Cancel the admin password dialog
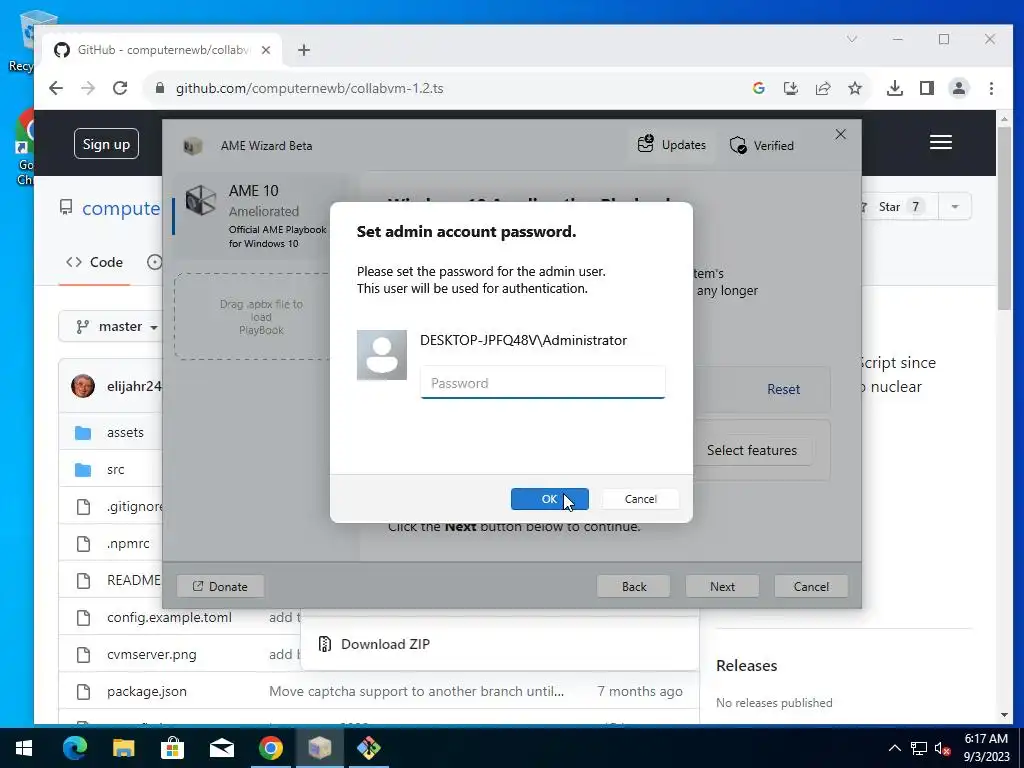Screen dimensions: 1024x768 click(640, 499)
